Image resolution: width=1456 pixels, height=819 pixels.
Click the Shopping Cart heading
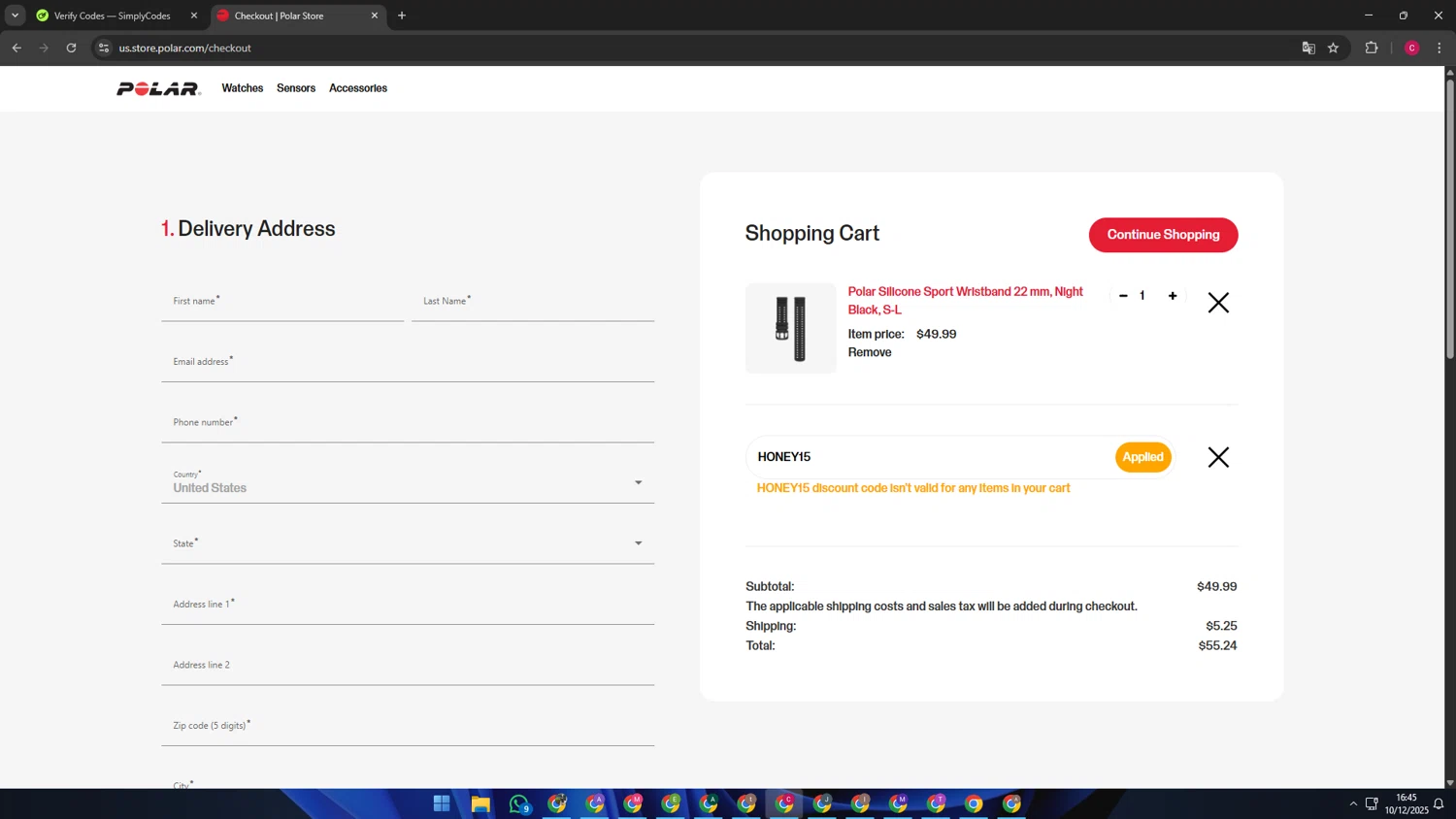click(812, 234)
